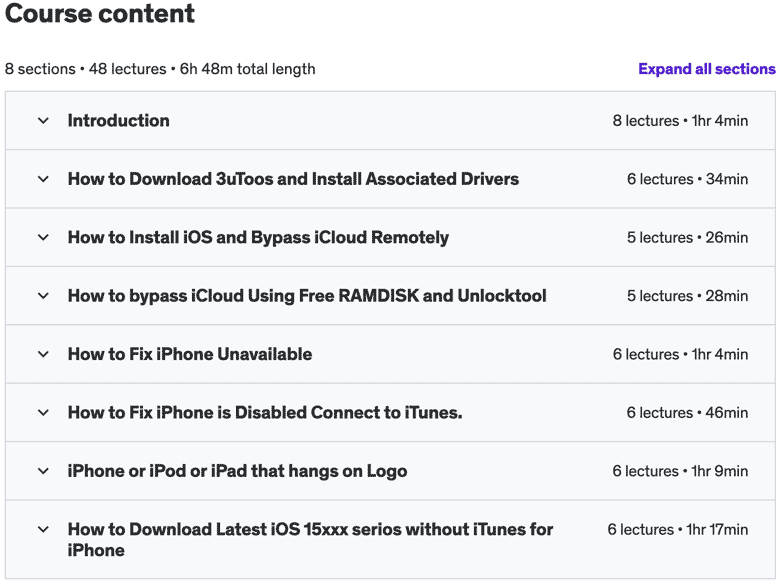
Task: Select 'How to Install iOS and Bypass iCloud Remotely' title
Action: point(258,237)
